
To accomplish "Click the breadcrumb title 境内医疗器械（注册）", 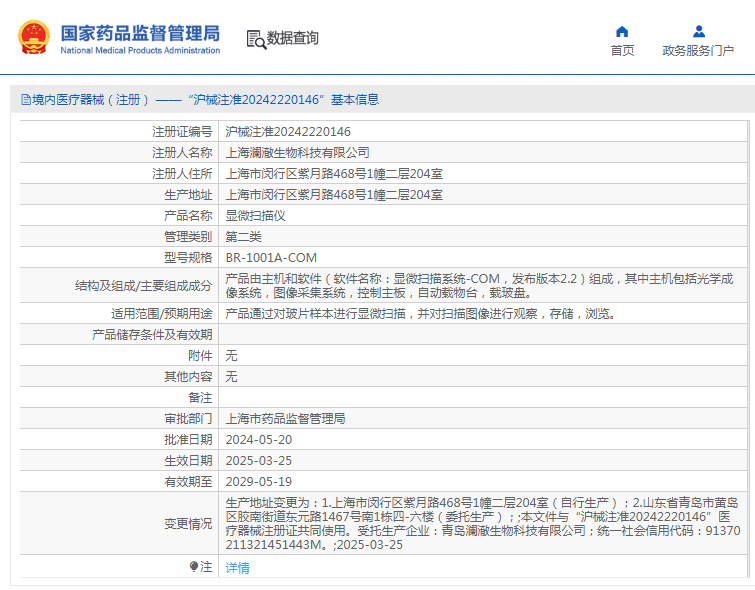I will pyautogui.click(x=90, y=100).
